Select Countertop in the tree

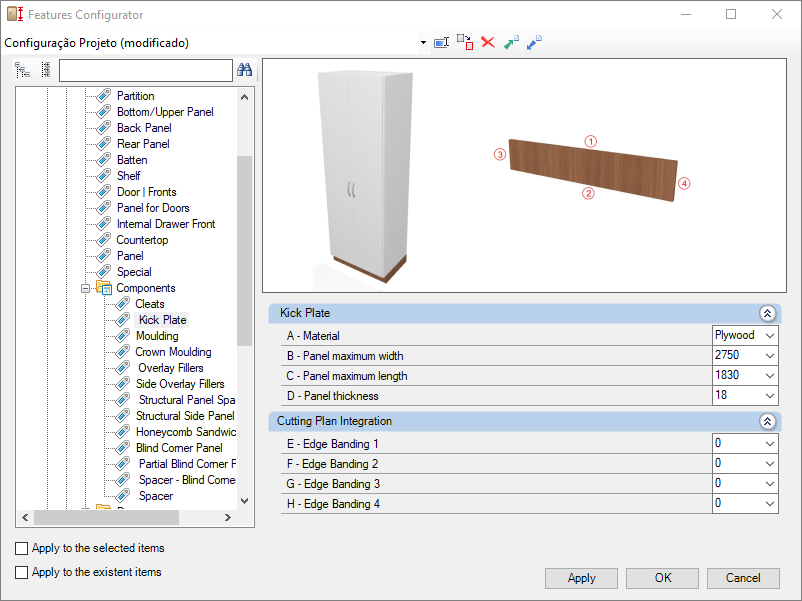[142, 240]
